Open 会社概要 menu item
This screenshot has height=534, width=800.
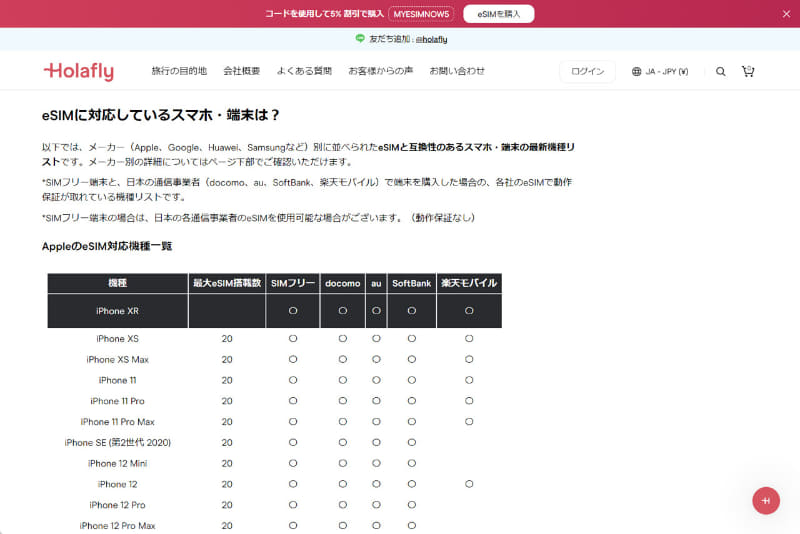tap(242, 71)
